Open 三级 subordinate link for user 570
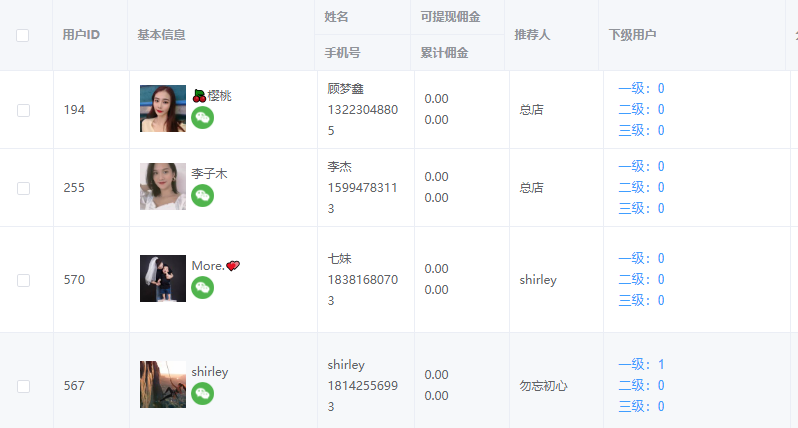Image resolution: width=798 pixels, height=428 pixels. coord(641,300)
